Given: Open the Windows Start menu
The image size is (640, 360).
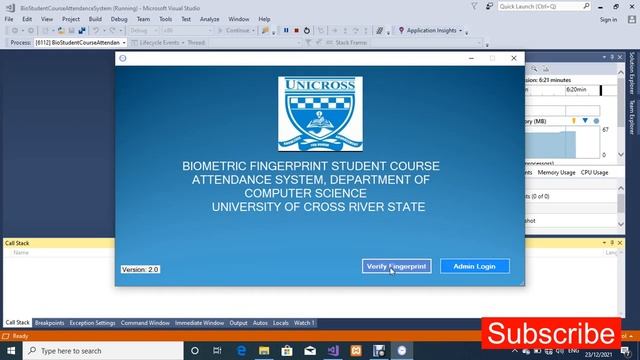Looking at the screenshot, I should point(11,351).
